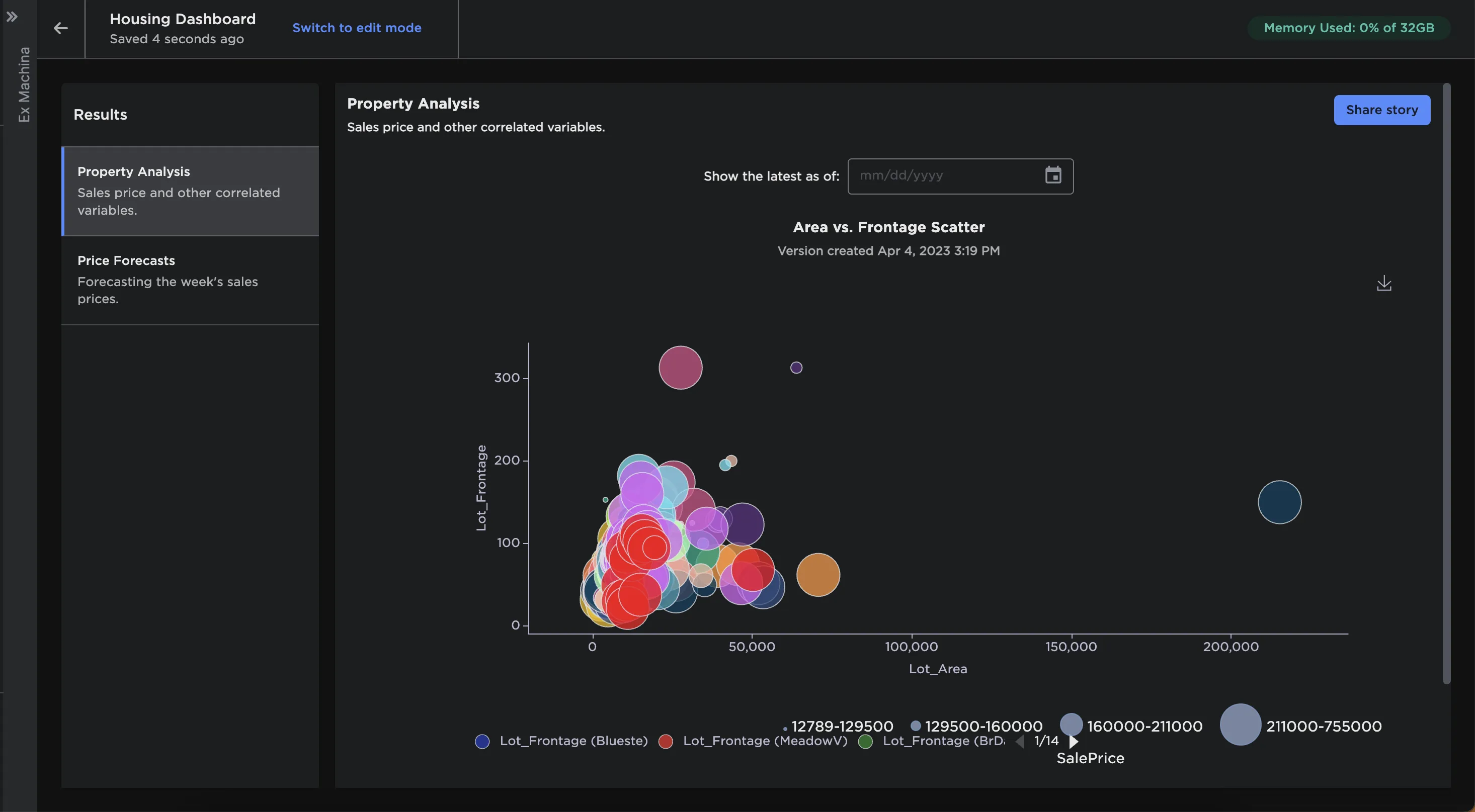
Task: Open the calendar date picker icon
Action: (x=1053, y=175)
